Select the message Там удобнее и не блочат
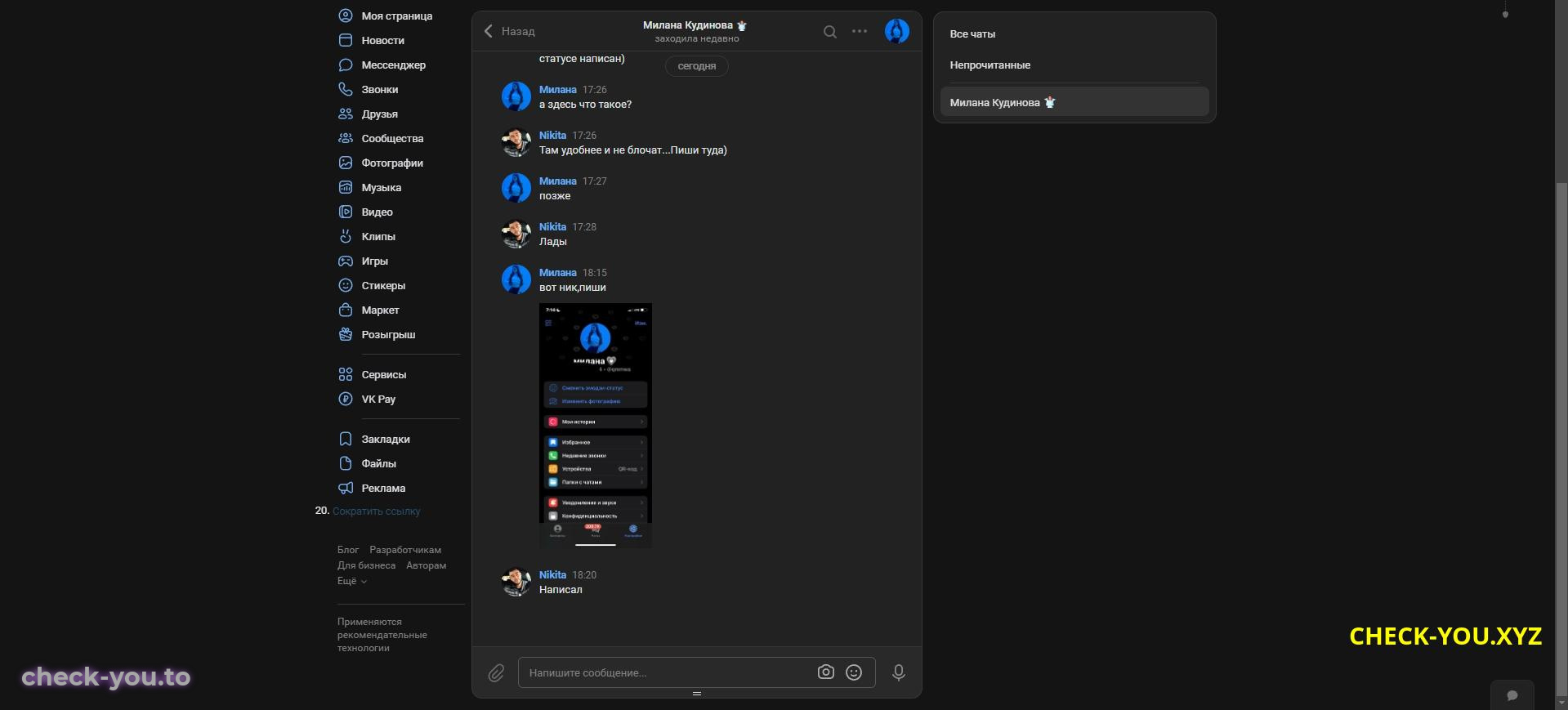 point(633,150)
